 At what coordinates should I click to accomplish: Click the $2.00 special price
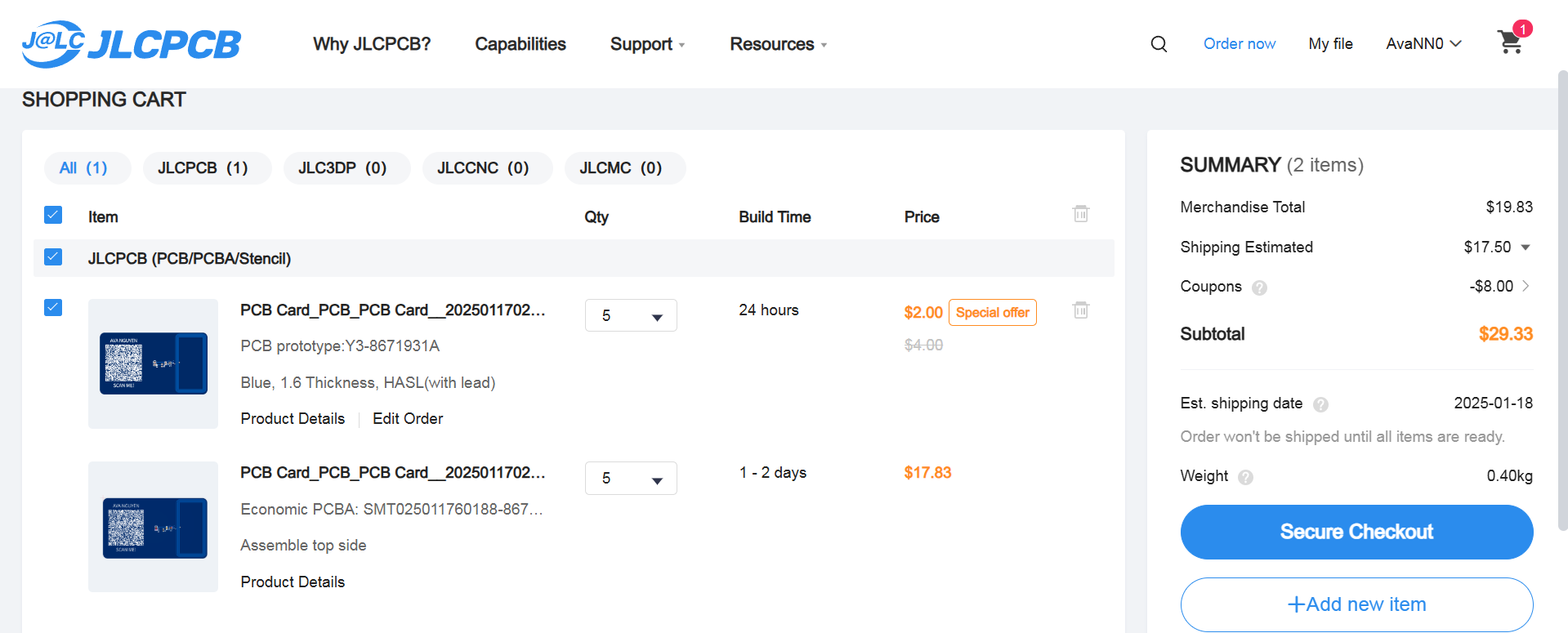tap(923, 313)
